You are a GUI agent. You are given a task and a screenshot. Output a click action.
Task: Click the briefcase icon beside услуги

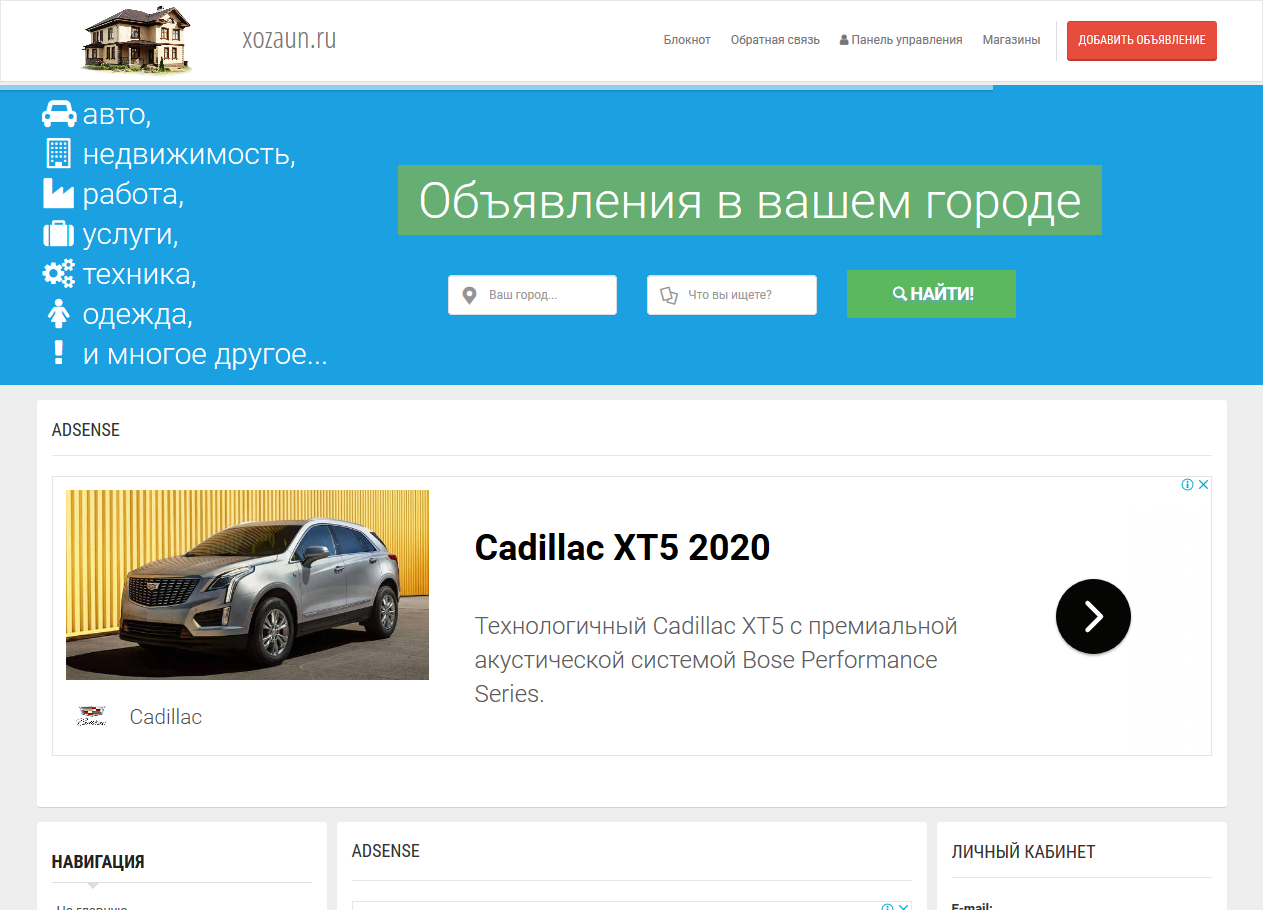(x=59, y=234)
